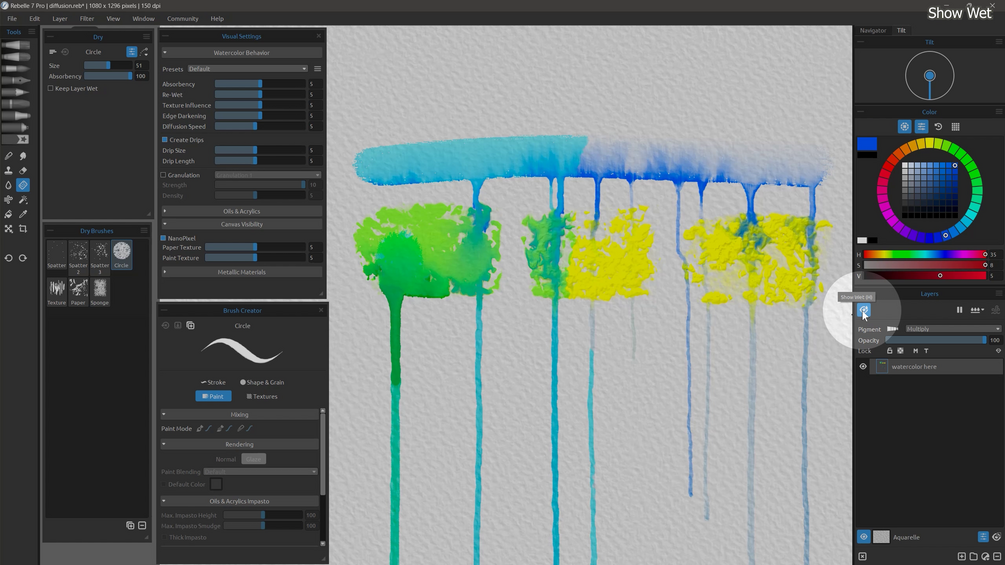Toggle the NanoPixel checkbox
The width and height of the screenshot is (1005, 565).
click(163, 238)
